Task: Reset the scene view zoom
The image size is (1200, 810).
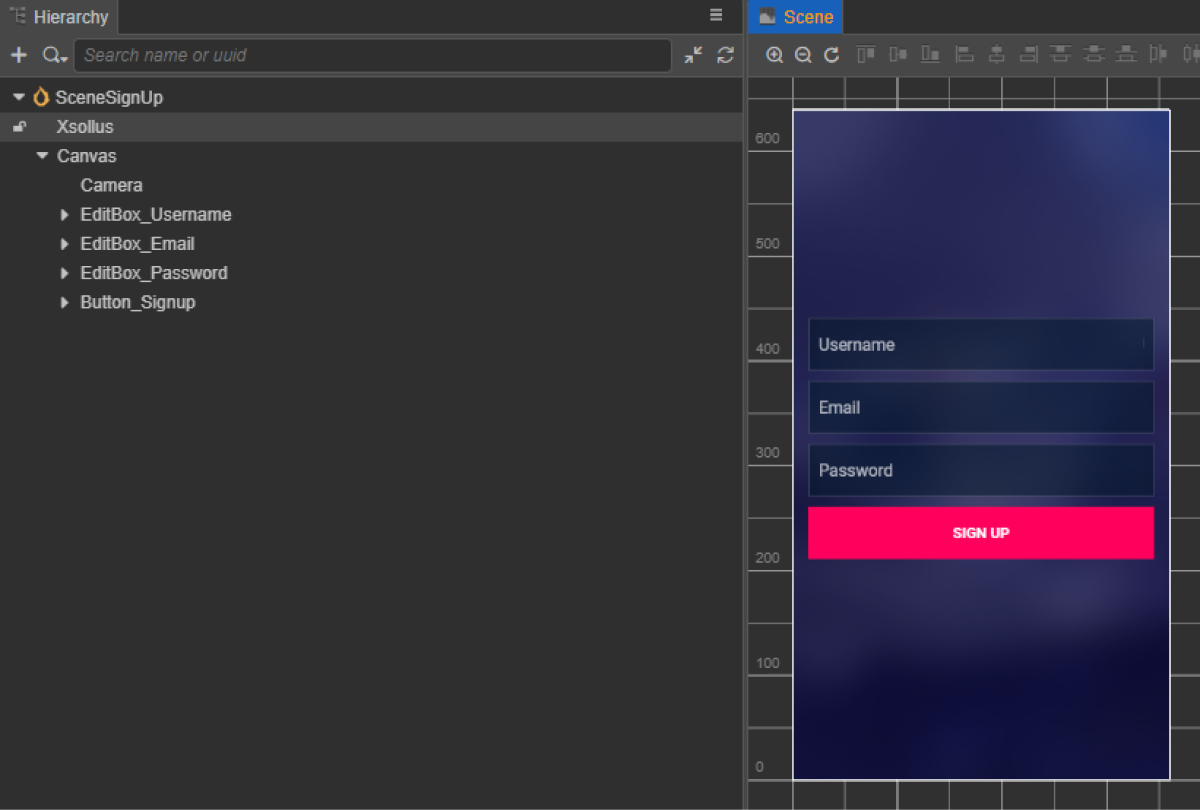Action: click(831, 55)
